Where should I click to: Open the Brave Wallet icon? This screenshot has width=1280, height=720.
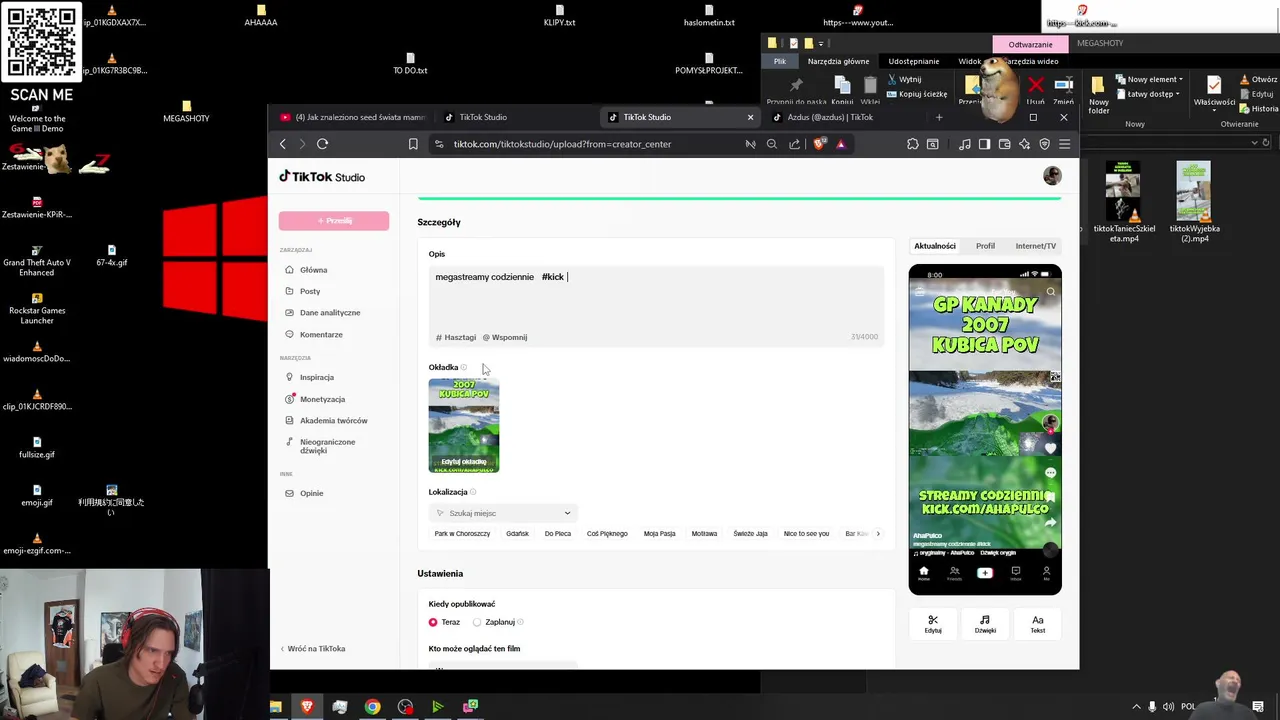point(1004,144)
